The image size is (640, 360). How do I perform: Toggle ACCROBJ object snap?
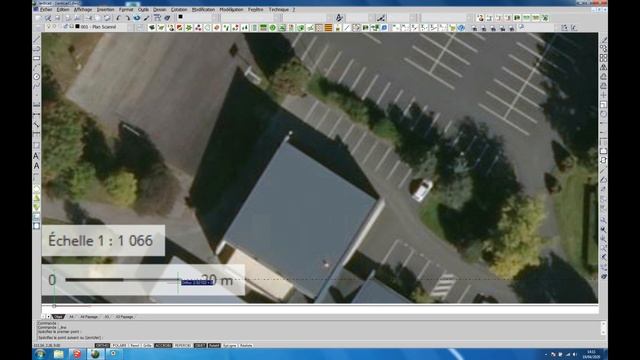pyautogui.click(x=163, y=346)
